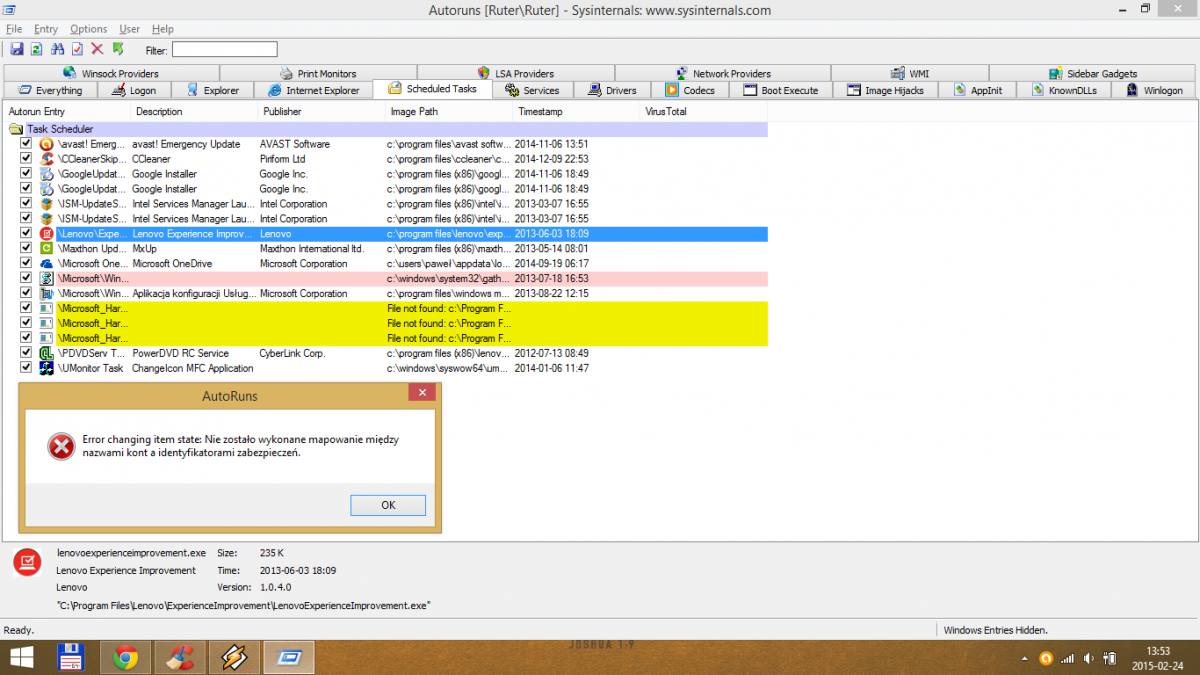Open the User menu

[x=130, y=29]
